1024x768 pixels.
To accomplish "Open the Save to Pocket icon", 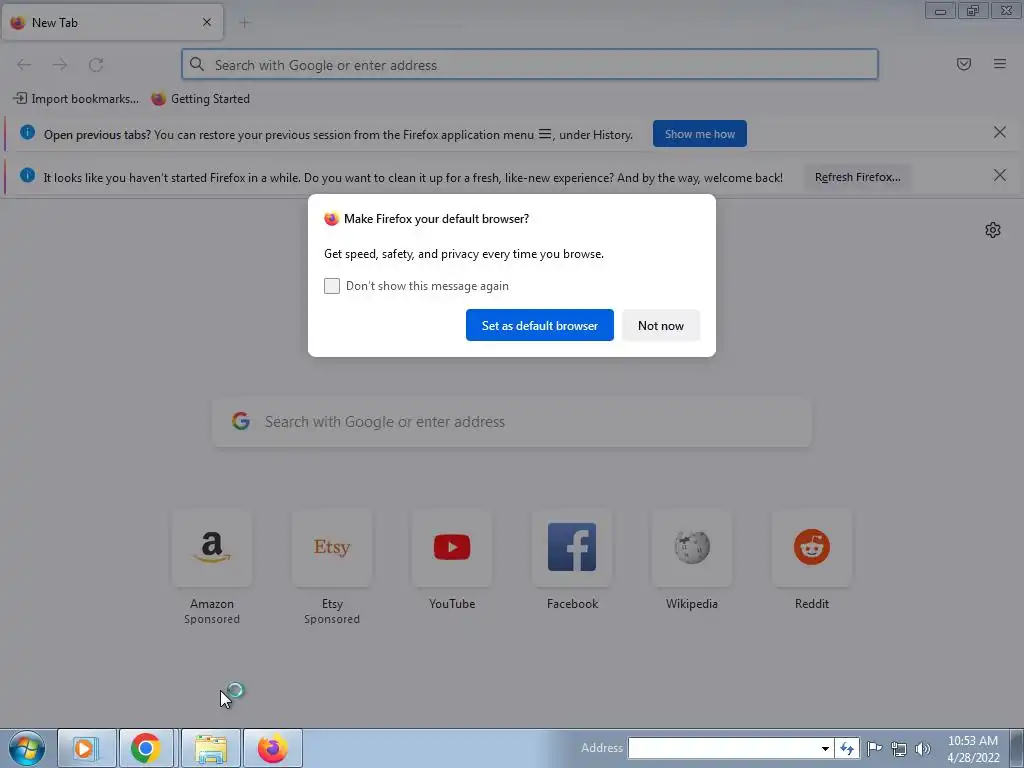I will [x=963, y=64].
